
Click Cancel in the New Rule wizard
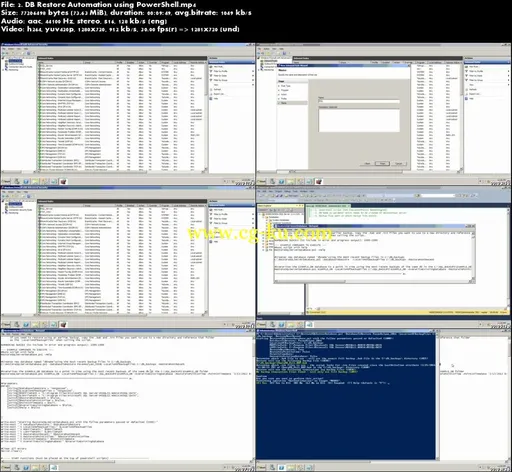tap(399, 163)
